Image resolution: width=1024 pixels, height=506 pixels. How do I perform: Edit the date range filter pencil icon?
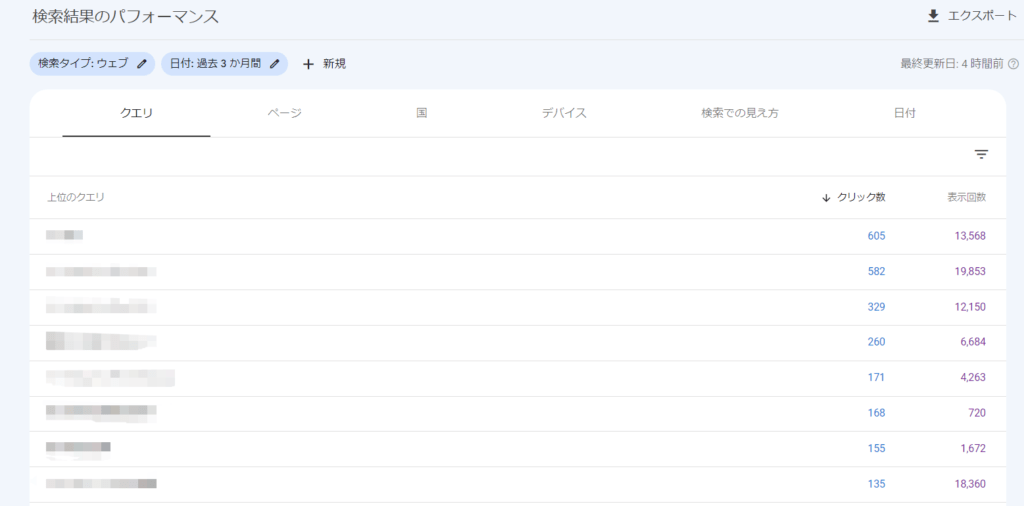pos(275,64)
